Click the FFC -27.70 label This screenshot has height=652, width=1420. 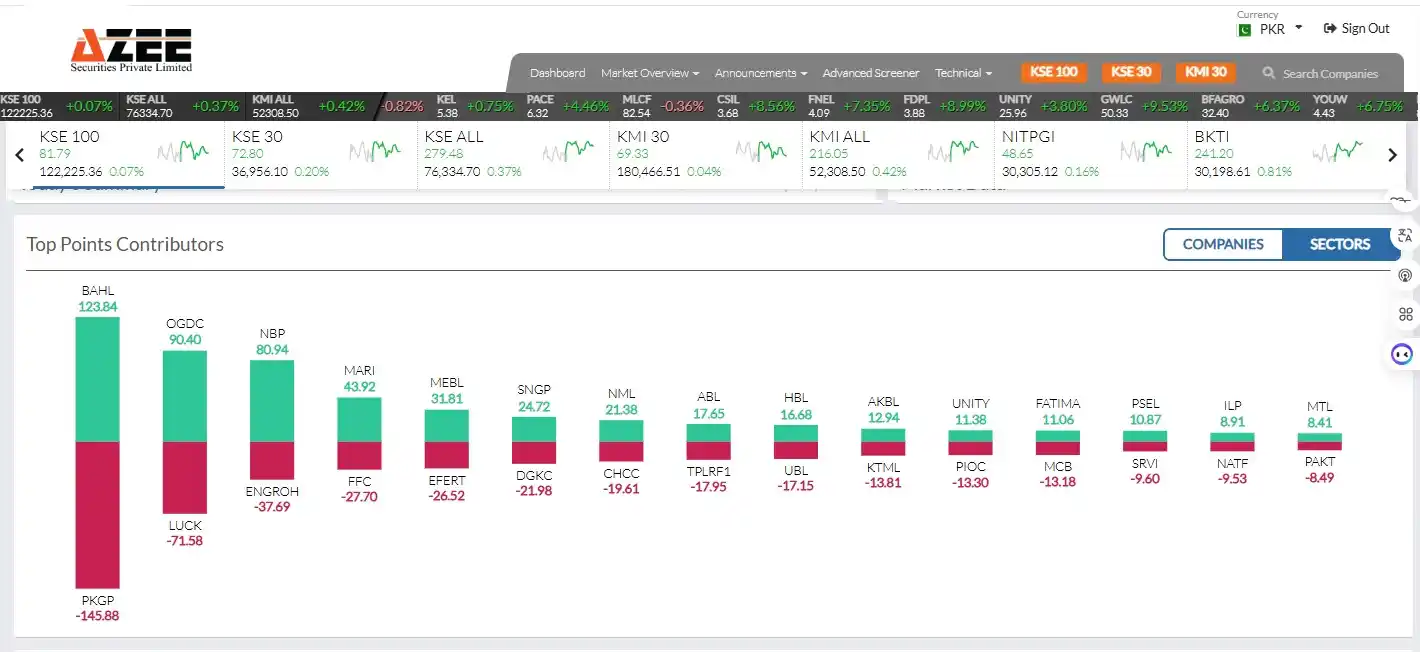(359, 489)
